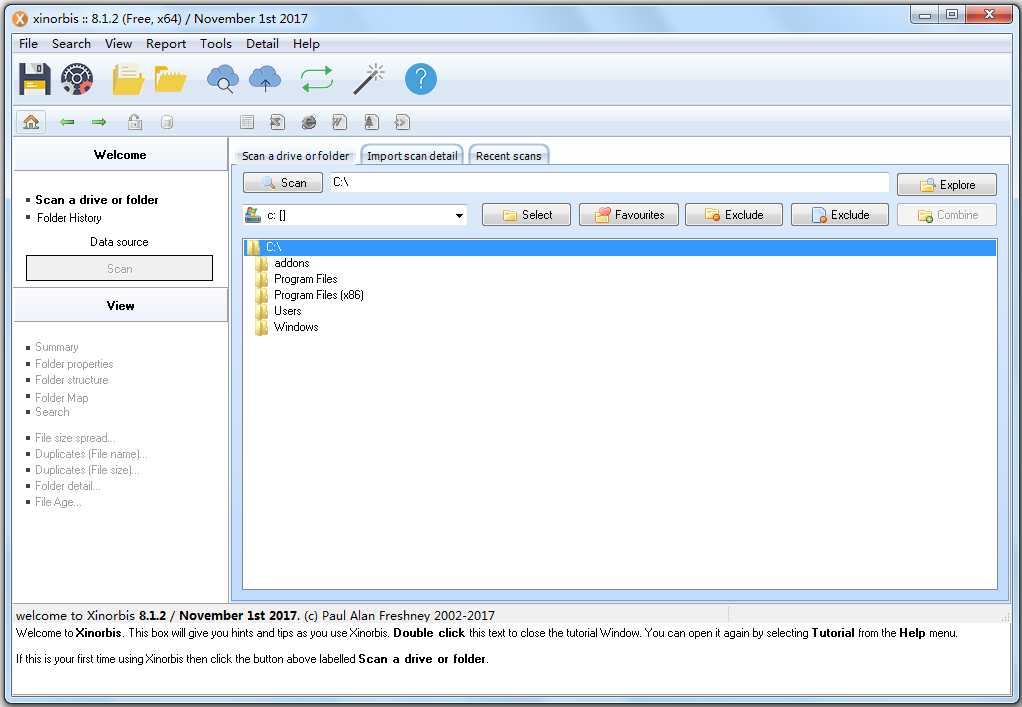Click the tree report document icon
Viewport: 1022px width, 707px height.
(371, 122)
